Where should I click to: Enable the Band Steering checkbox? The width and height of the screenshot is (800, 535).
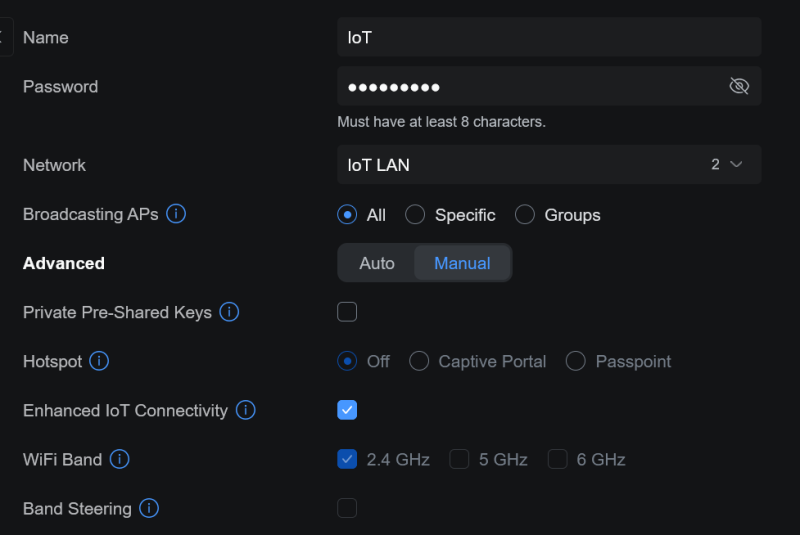347,508
